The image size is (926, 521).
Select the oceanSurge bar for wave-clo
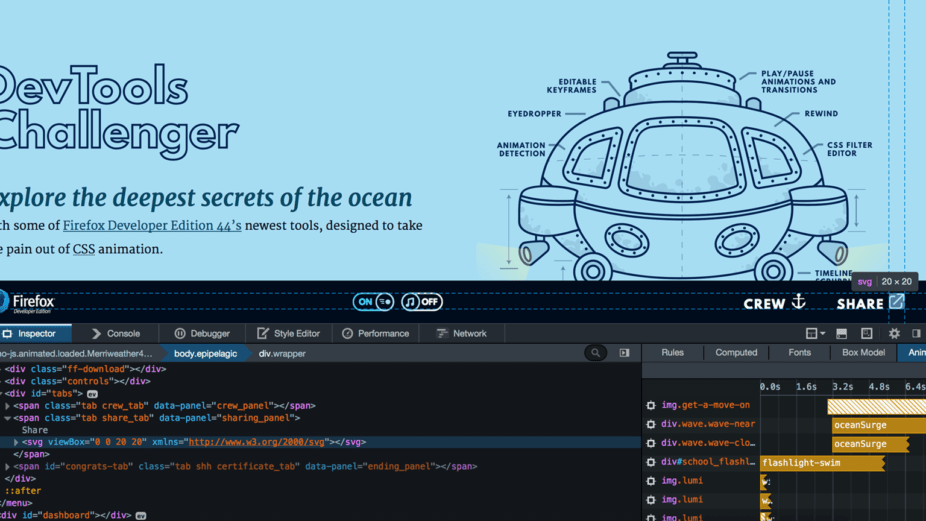[x=870, y=444]
